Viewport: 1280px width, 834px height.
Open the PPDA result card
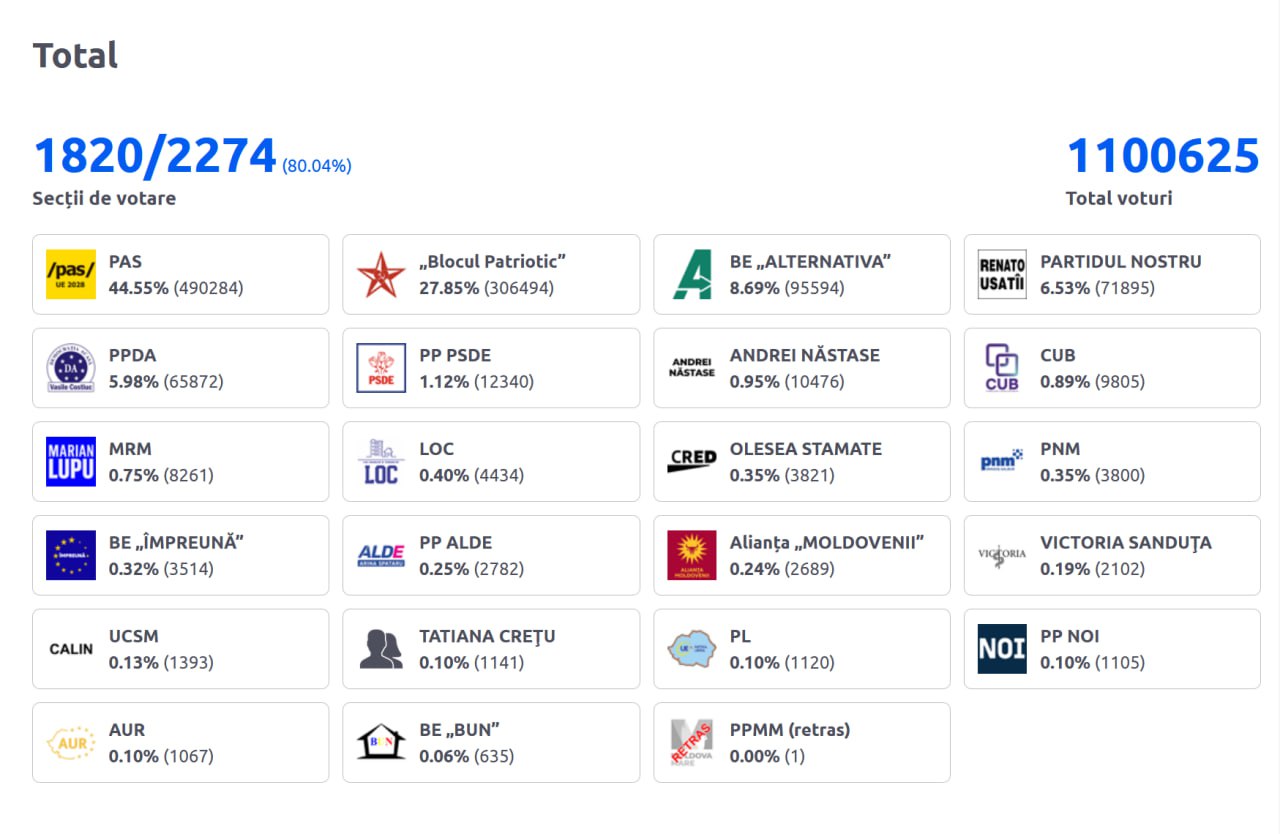click(180, 368)
